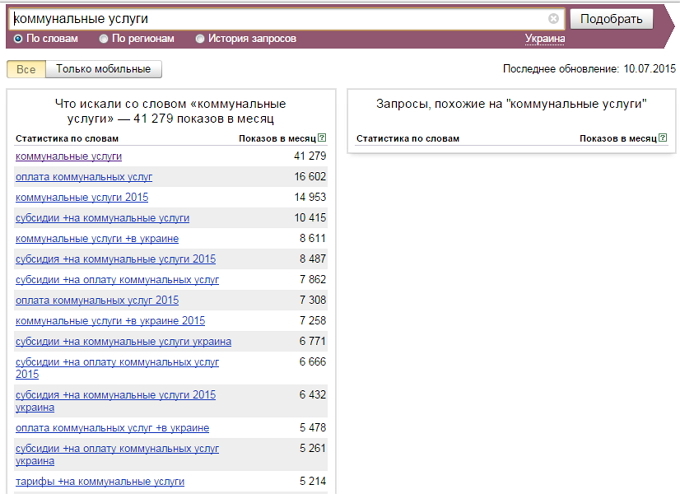The image size is (680, 494).
Task: Clear the search field with the X icon
Action: (x=554, y=19)
